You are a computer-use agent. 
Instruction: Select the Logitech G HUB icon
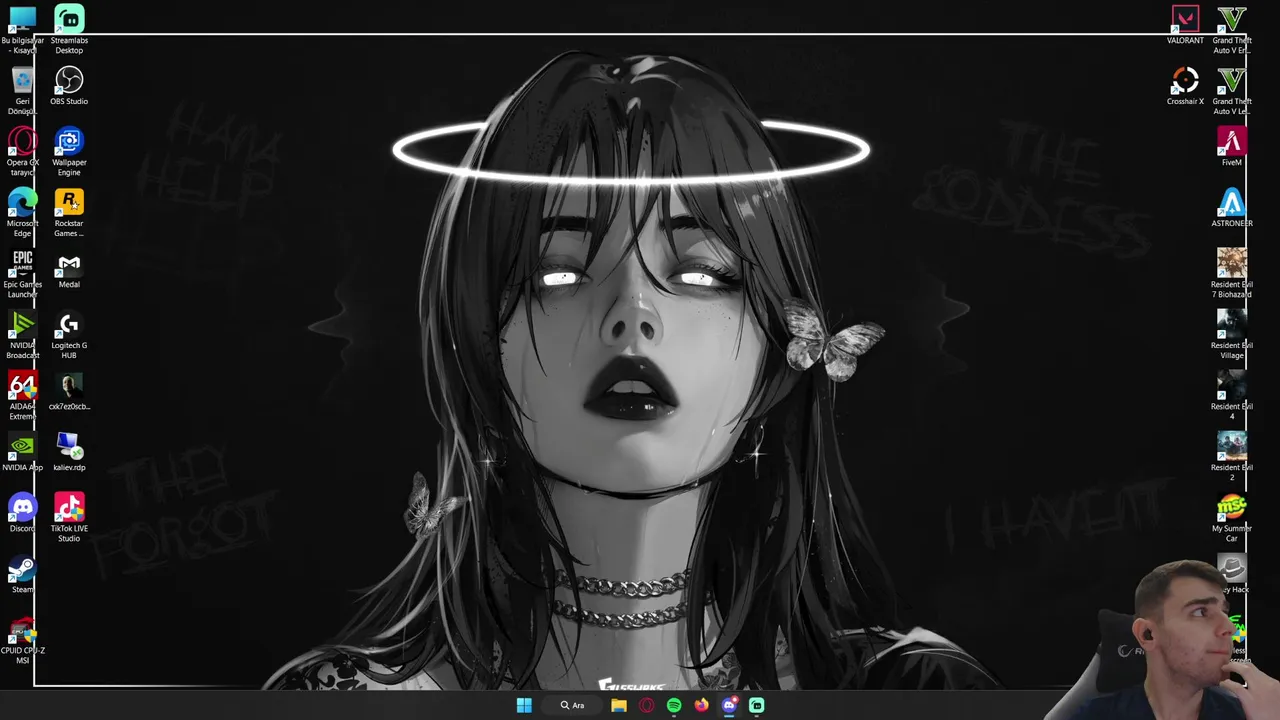coord(69,325)
